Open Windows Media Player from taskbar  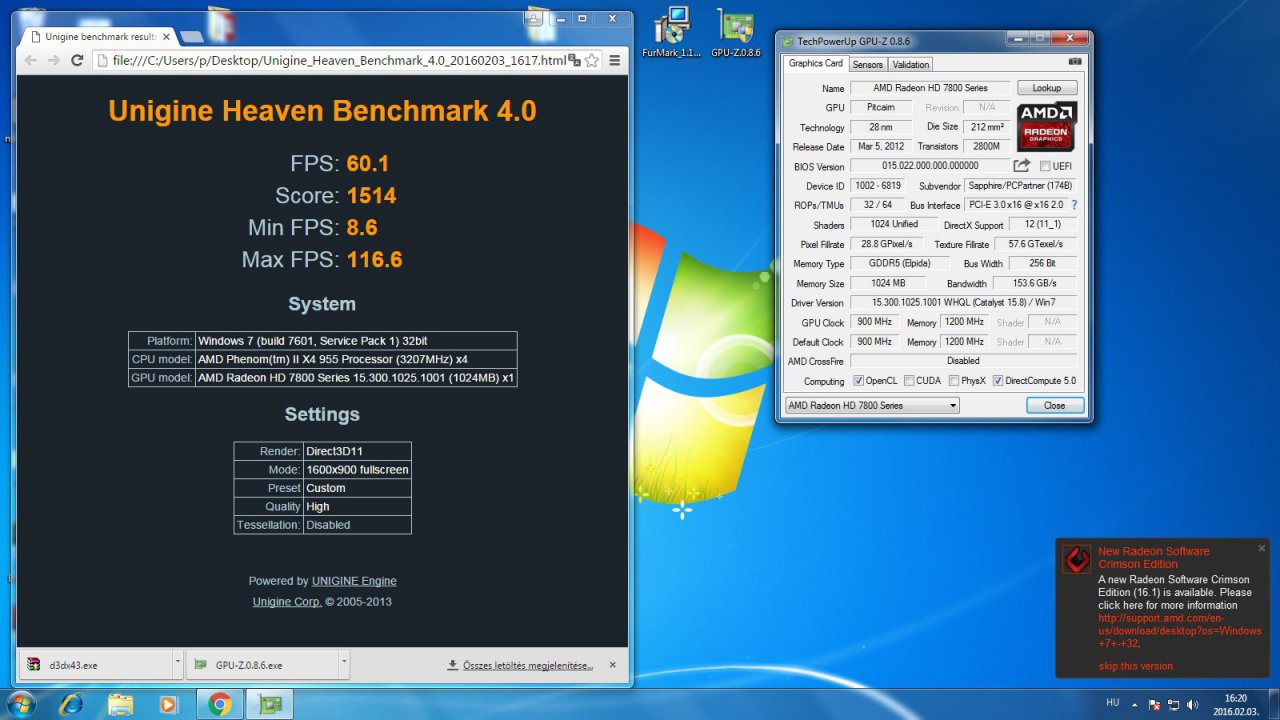[x=169, y=704]
